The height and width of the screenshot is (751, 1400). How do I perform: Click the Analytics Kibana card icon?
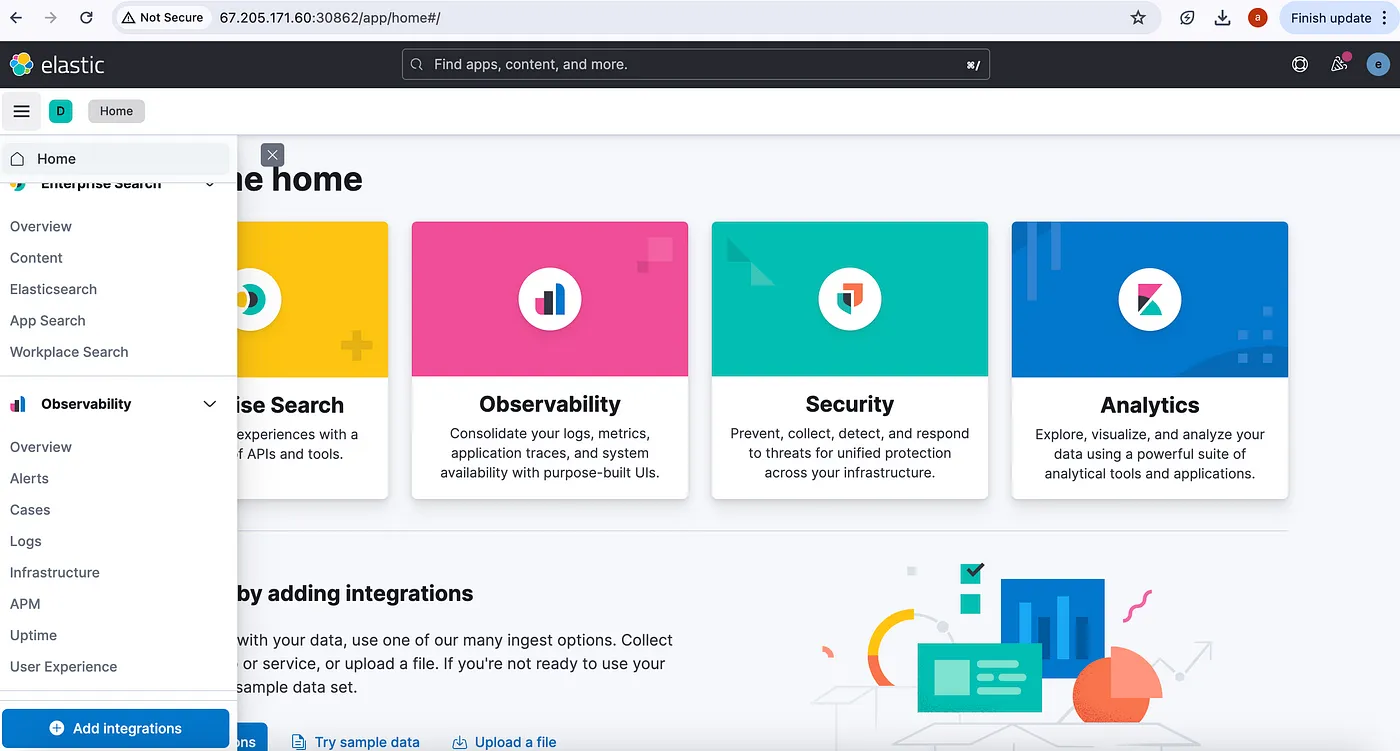pos(1150,299)
